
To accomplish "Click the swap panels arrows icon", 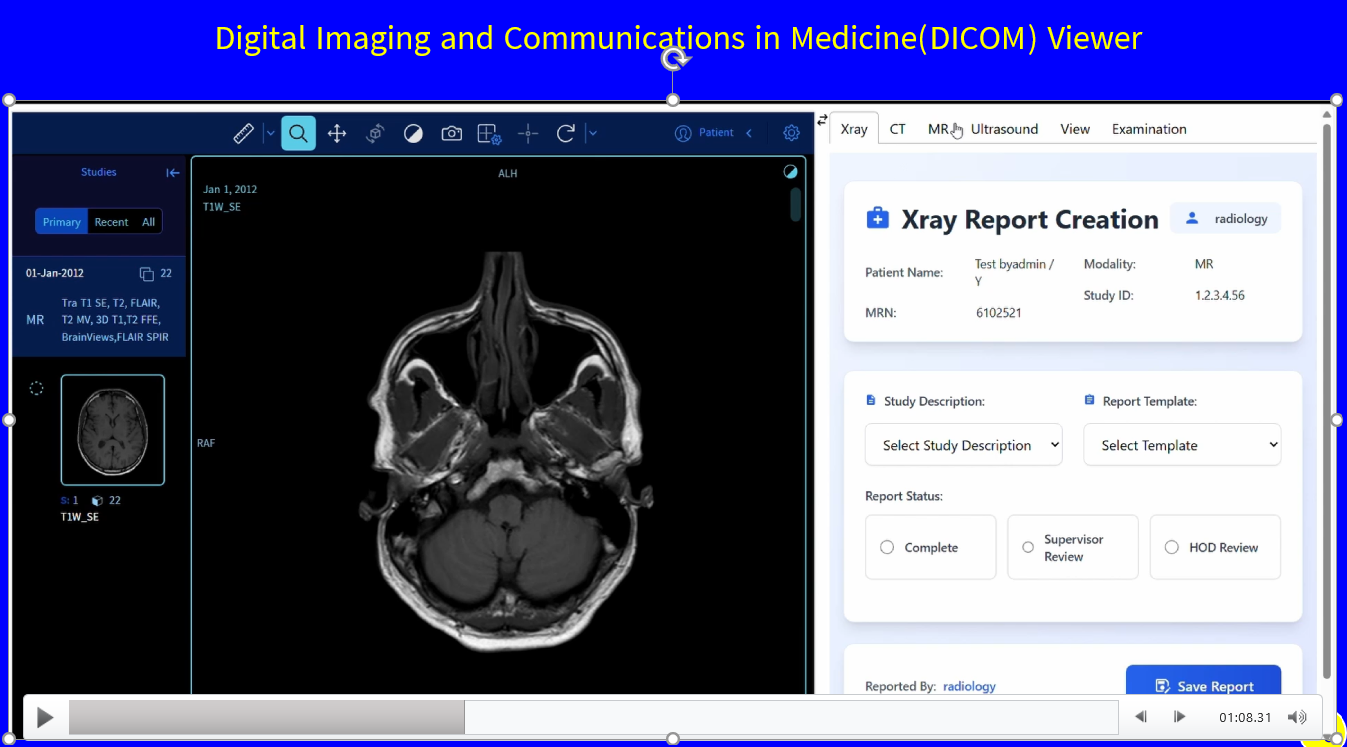I will pyautogui.click(x=822, y=120).
